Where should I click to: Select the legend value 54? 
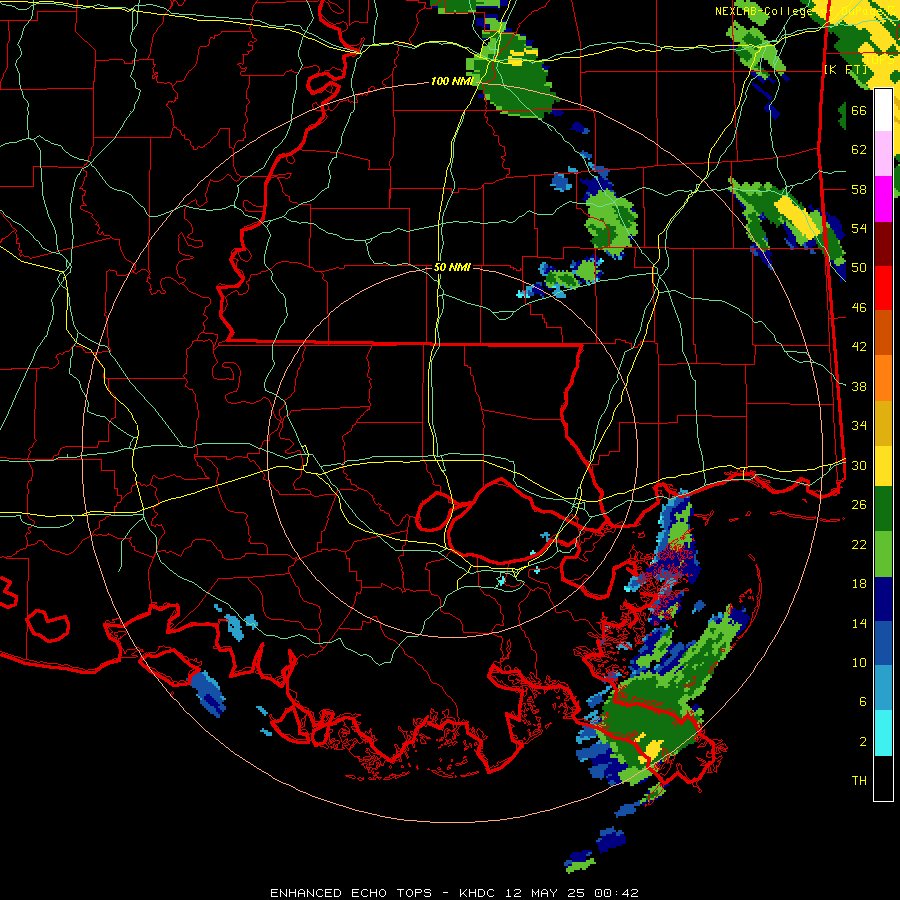859,228
